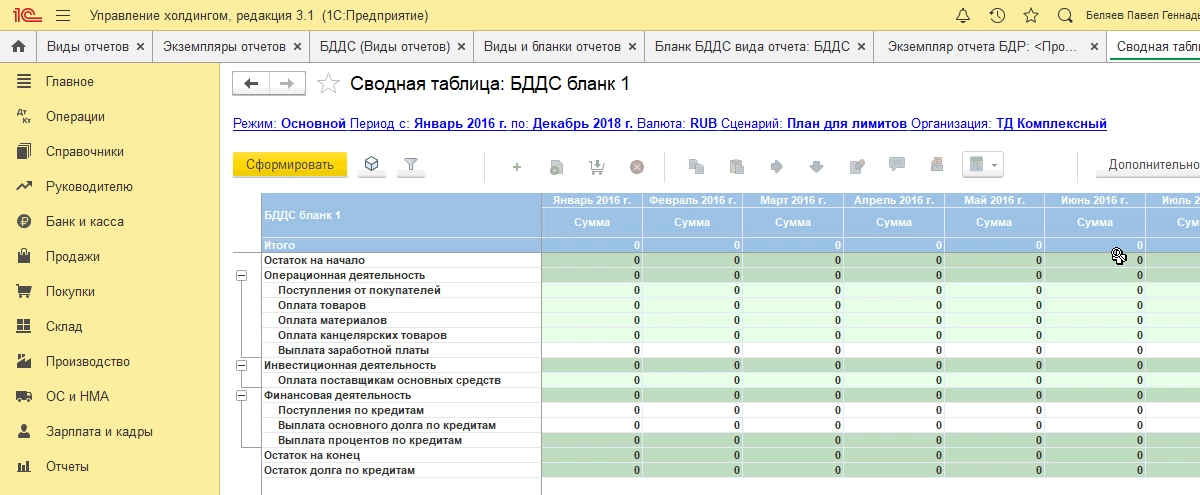The width and height of the screenshot is (1200, 495).
Task: Click the red delete cross icon
Action: tap(636, 166)
